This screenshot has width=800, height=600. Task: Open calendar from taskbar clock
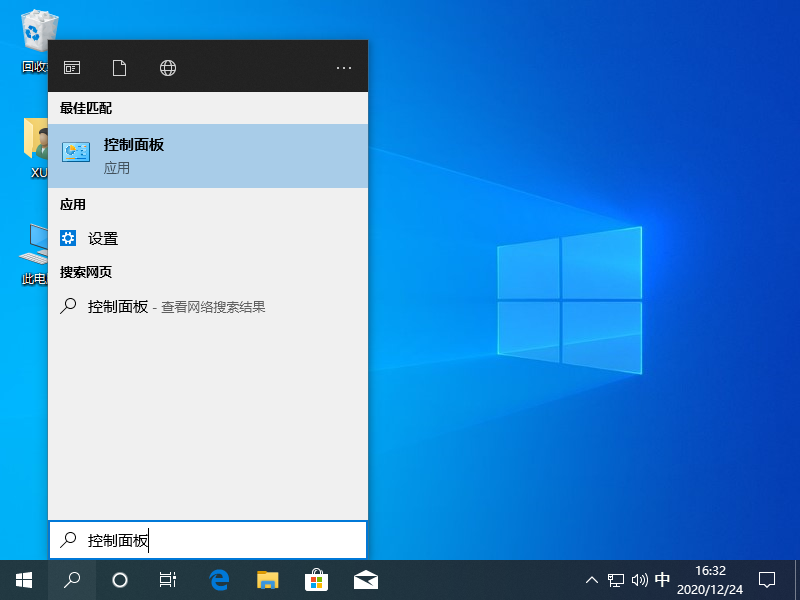point(712,580)
